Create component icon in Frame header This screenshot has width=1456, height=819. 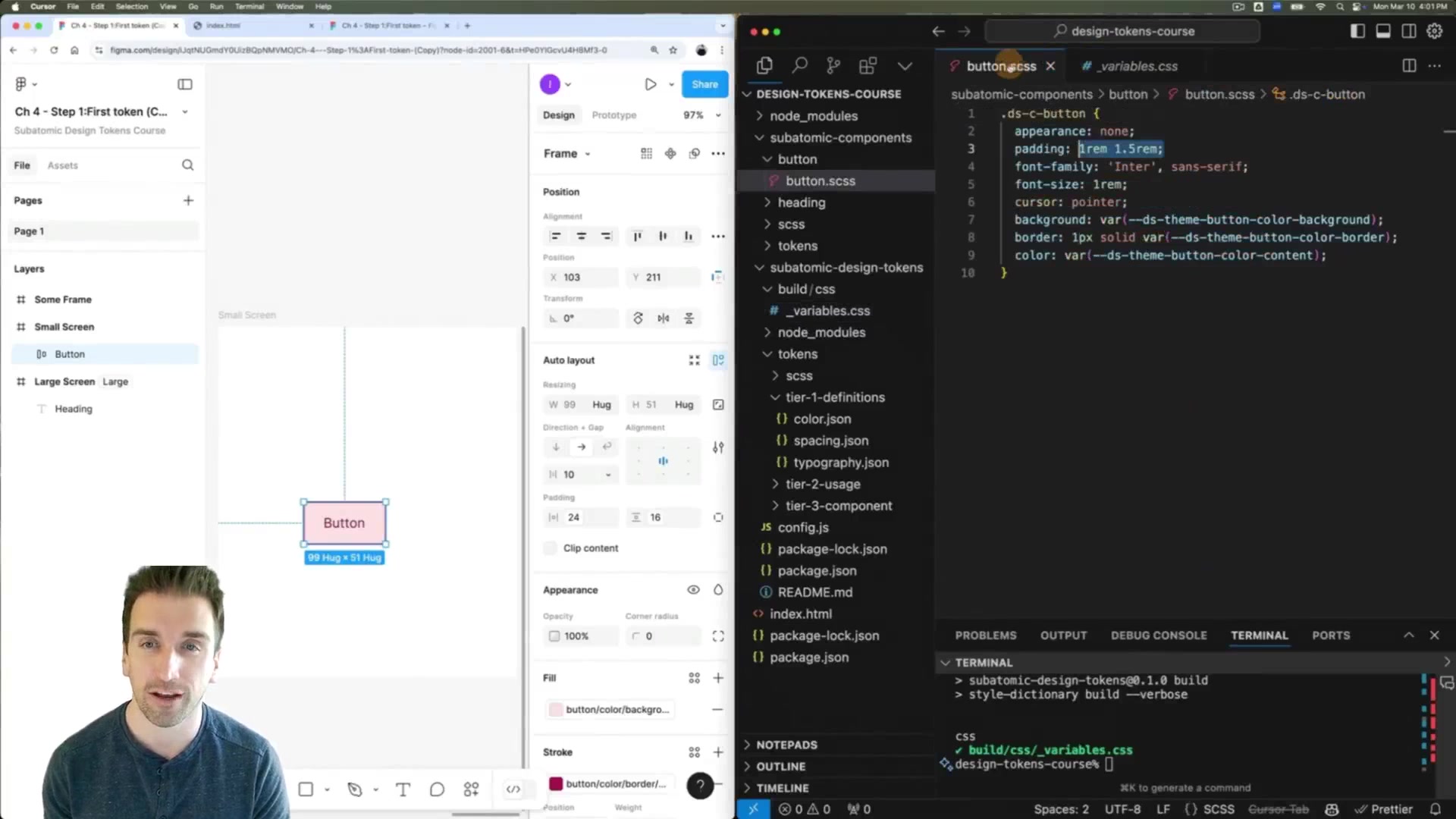coord(670,153)
